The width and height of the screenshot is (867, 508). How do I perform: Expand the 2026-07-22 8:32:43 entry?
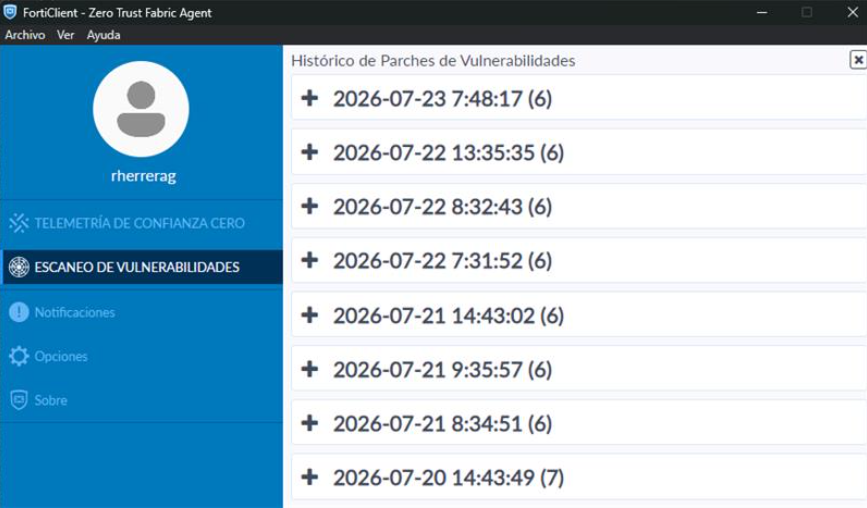[x=310, y=206]
